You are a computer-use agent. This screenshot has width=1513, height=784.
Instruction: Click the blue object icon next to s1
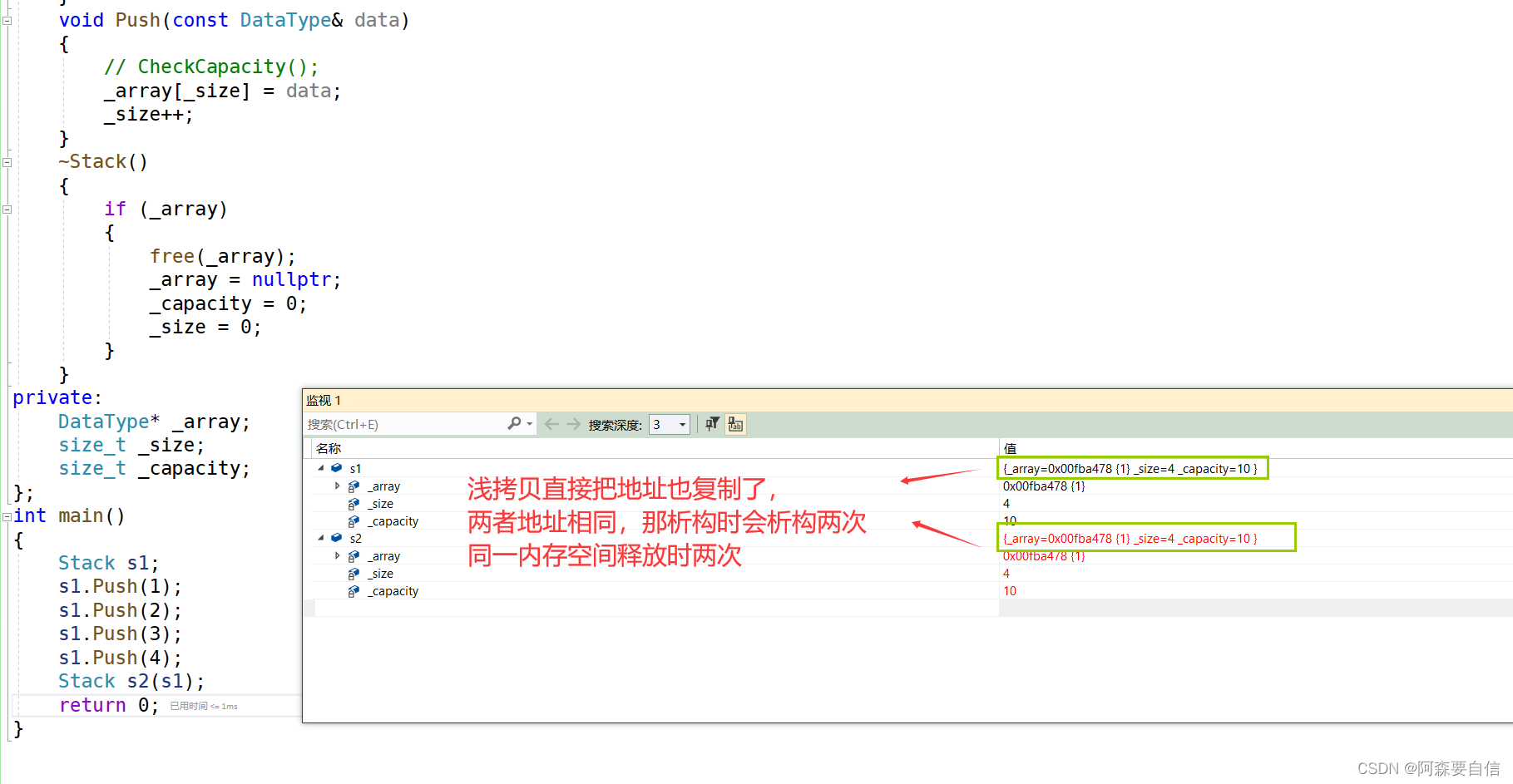tap(337, 468)
